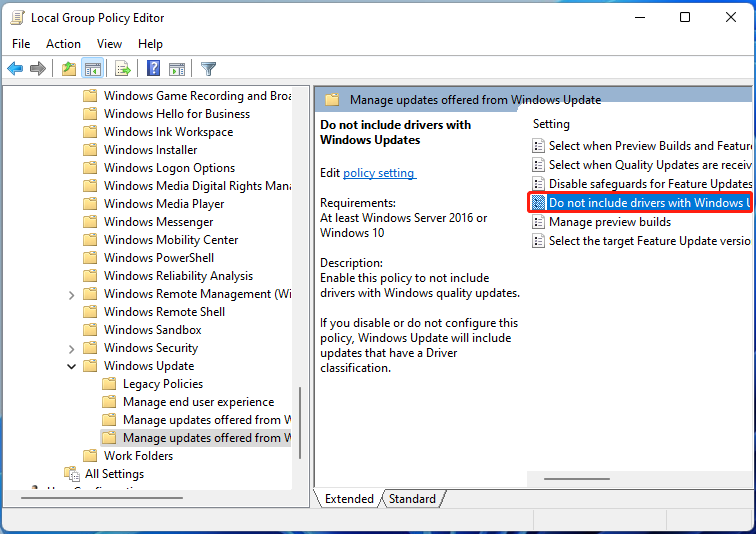This screenshot has height=534, width=756.
Task: Select Windows Game Recording and Broadcasting item
Action: click(197, 96)
